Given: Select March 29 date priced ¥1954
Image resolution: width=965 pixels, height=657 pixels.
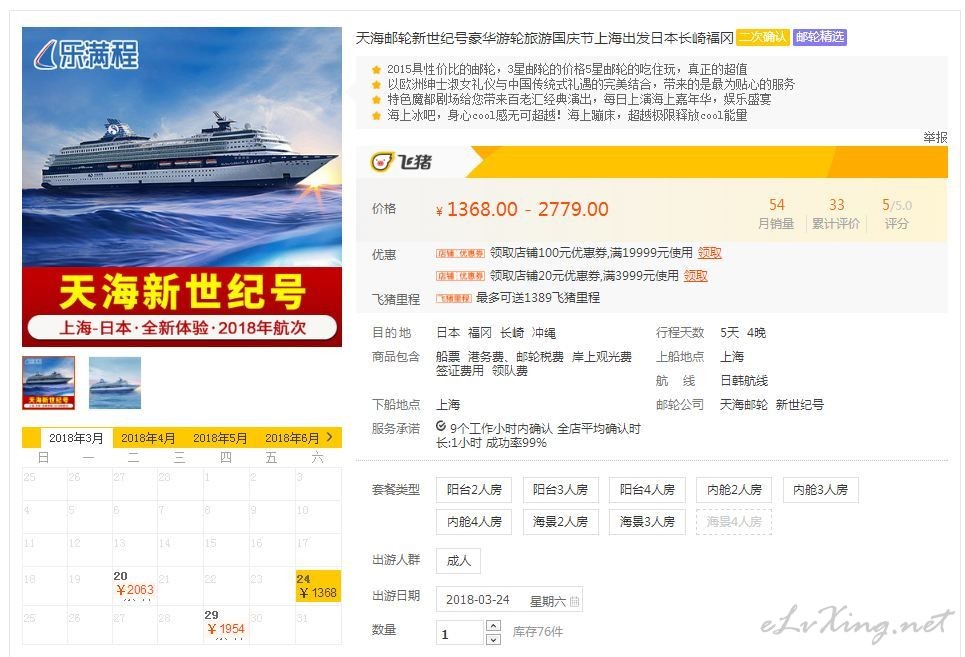Looking at the screenshot, I should [226, 624].
